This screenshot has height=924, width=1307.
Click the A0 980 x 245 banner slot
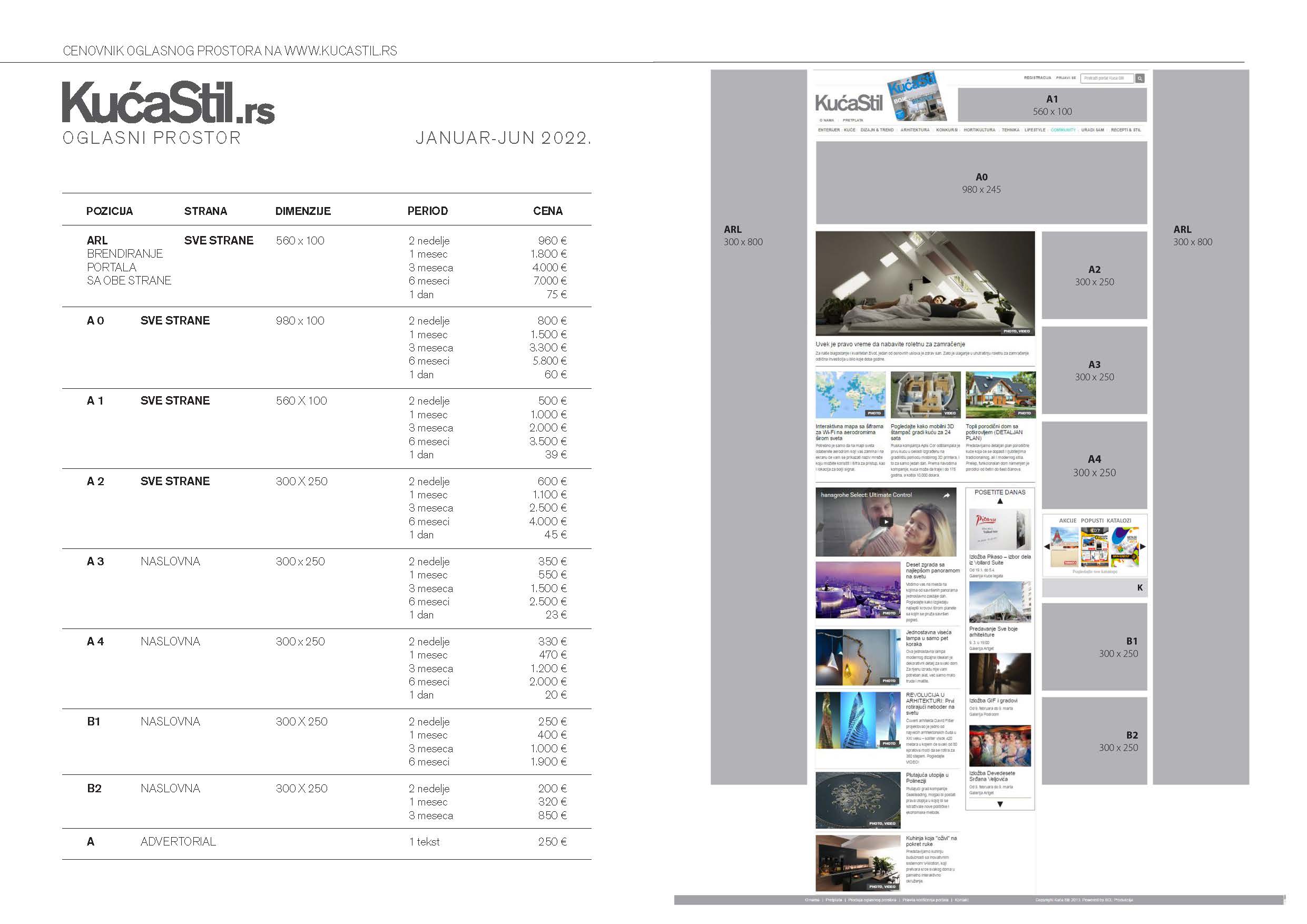(981, 183)
